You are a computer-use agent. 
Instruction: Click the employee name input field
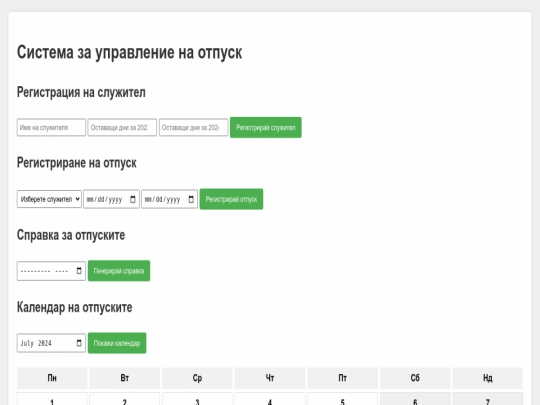click(51, 127)
